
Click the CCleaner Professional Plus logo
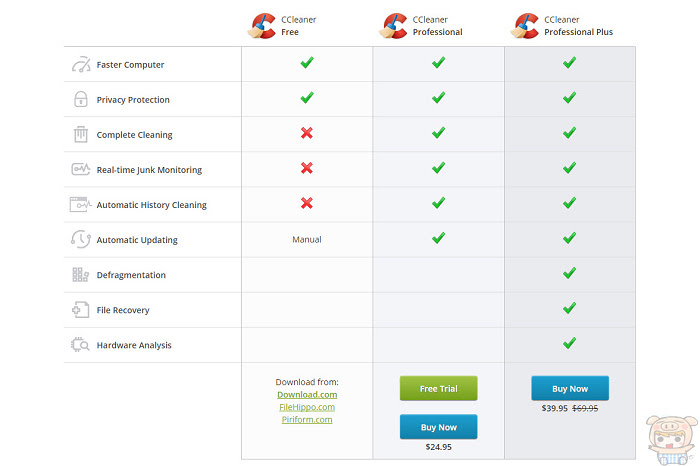[525, 26]
